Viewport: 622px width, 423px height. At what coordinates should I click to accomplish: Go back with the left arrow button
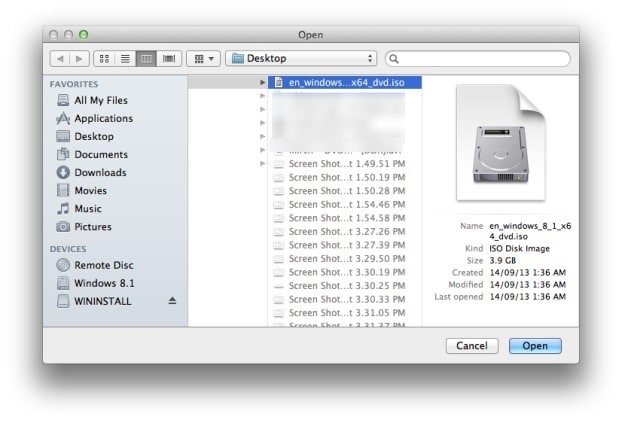coord(60,59)
